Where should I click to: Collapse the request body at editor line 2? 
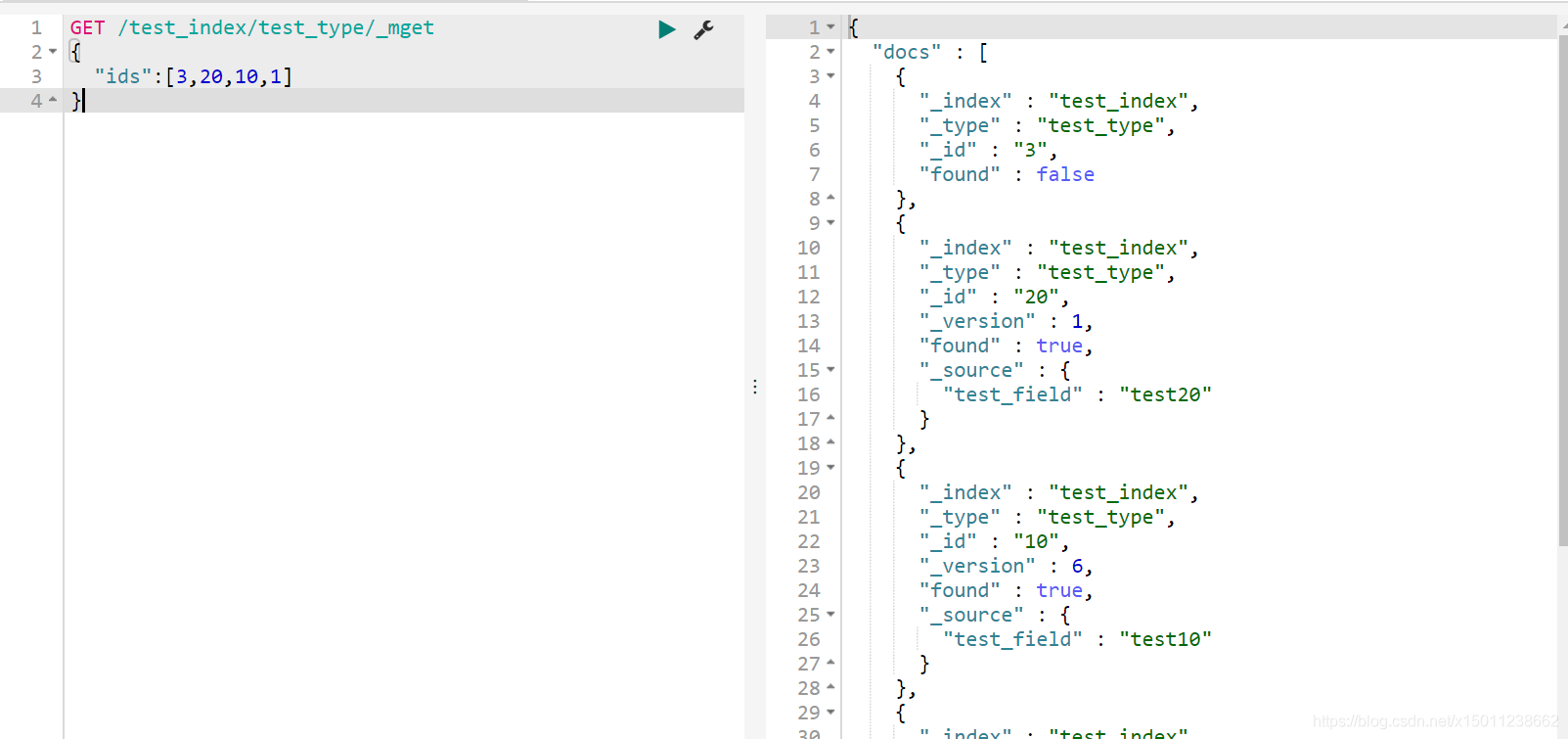tap(53, 52)
